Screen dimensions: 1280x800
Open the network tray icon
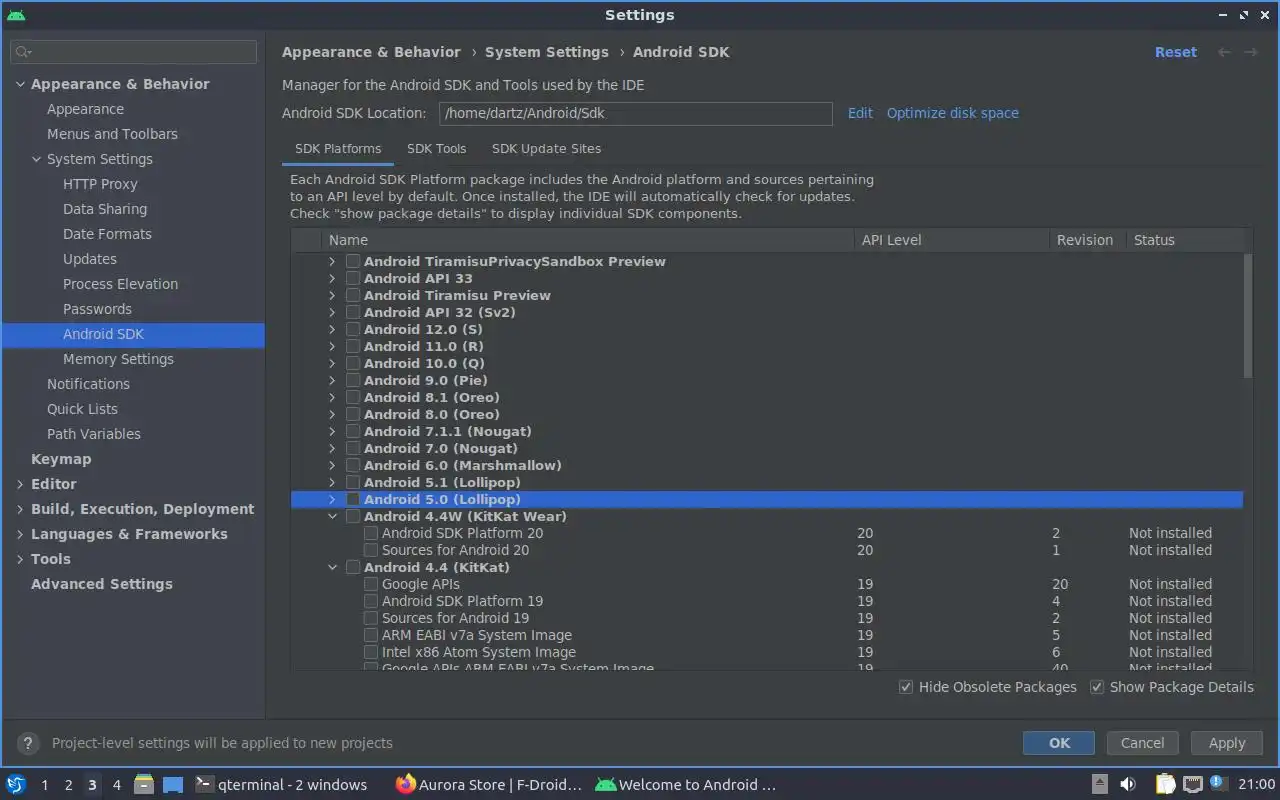click(x=1192, y=784)
